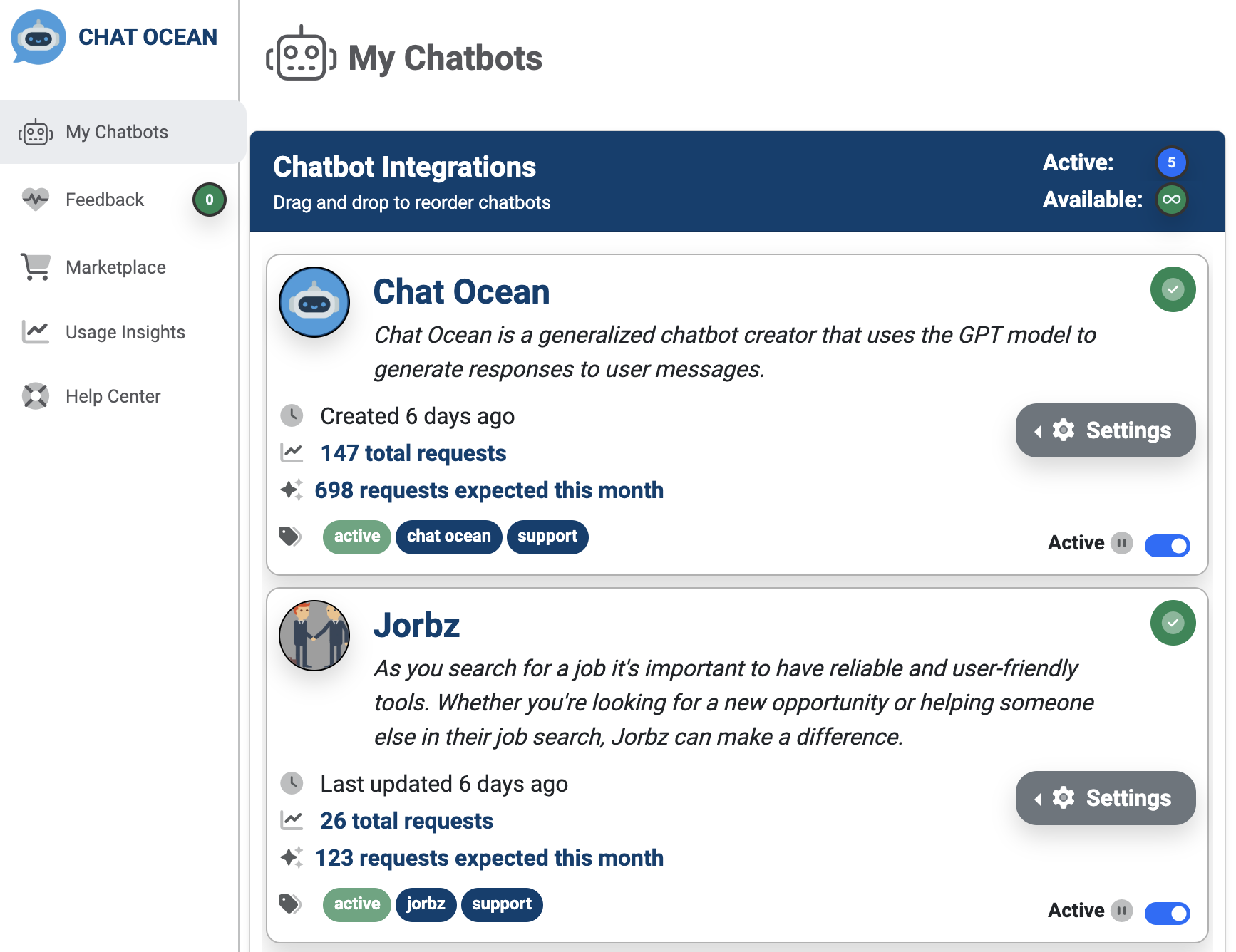Open the 147 total requests link
1236x952 pixels.
click(x=413, y=453)
